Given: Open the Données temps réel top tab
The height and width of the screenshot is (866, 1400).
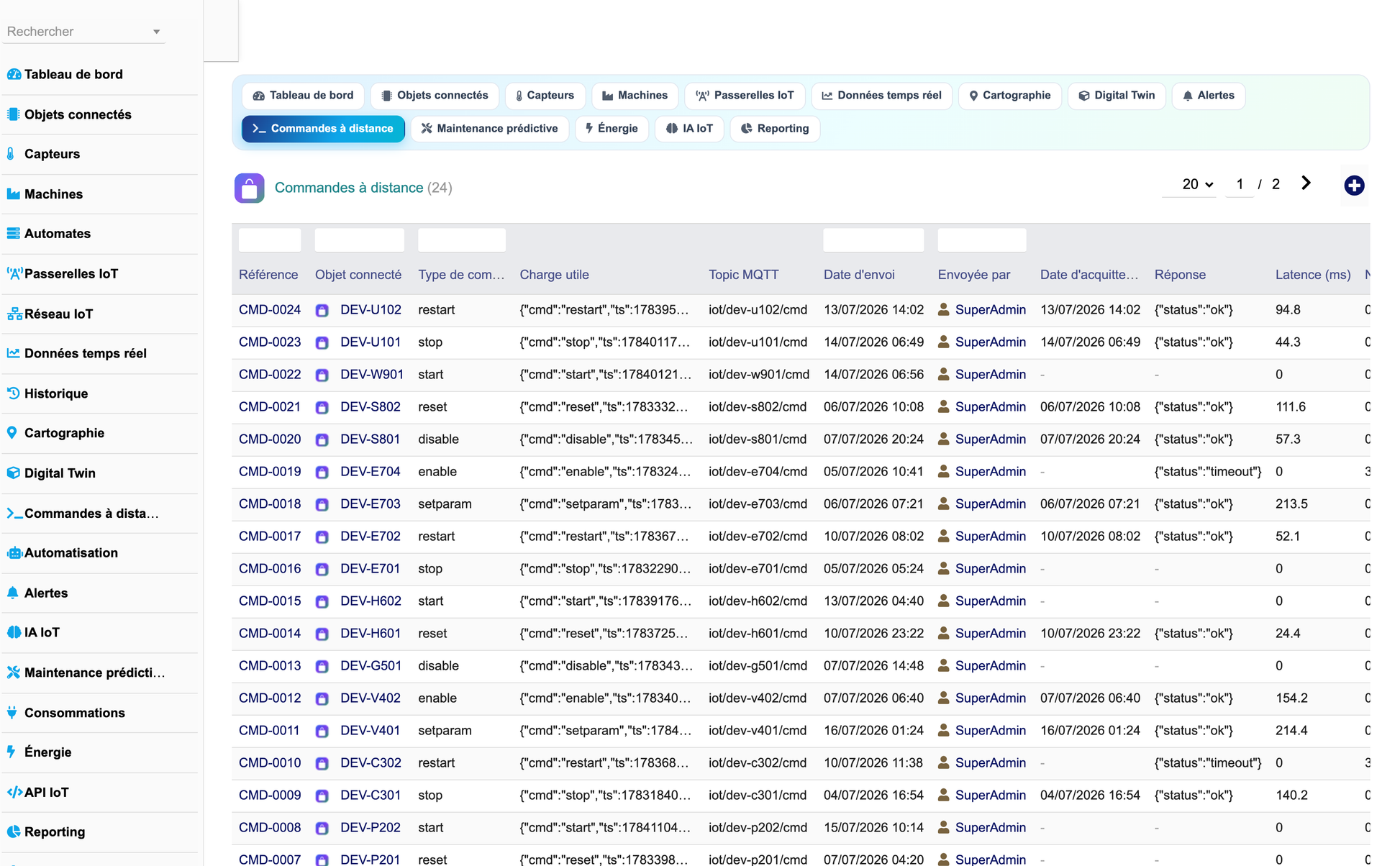Looking at the screenshot, I should coord(881,96).
